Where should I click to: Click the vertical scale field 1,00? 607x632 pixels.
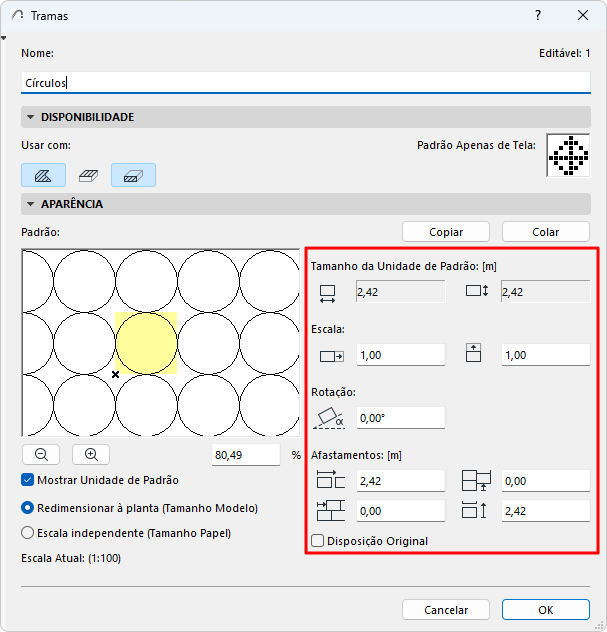(546, 355)
